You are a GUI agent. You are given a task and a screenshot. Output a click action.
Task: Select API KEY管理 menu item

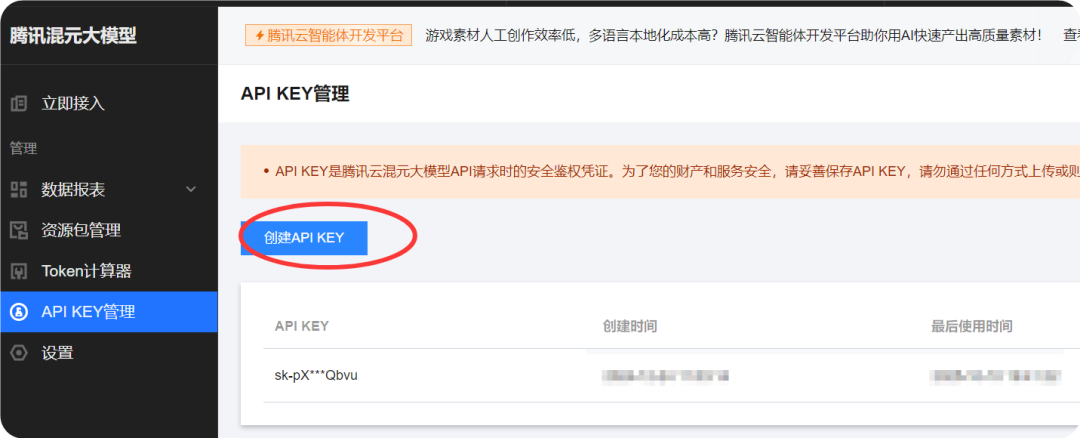tap(109, 312)
